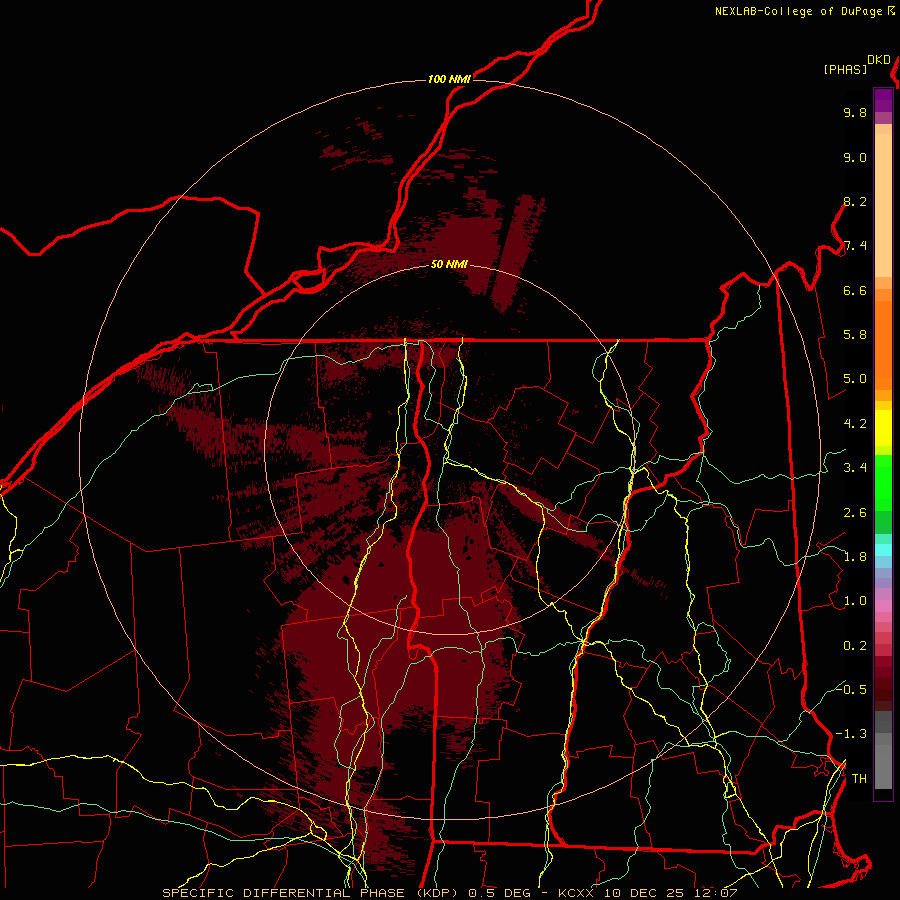Viewport: 900px width, 900px height.
Task: Pick the bright yellow band on color bar
Action: pos(883,428)
